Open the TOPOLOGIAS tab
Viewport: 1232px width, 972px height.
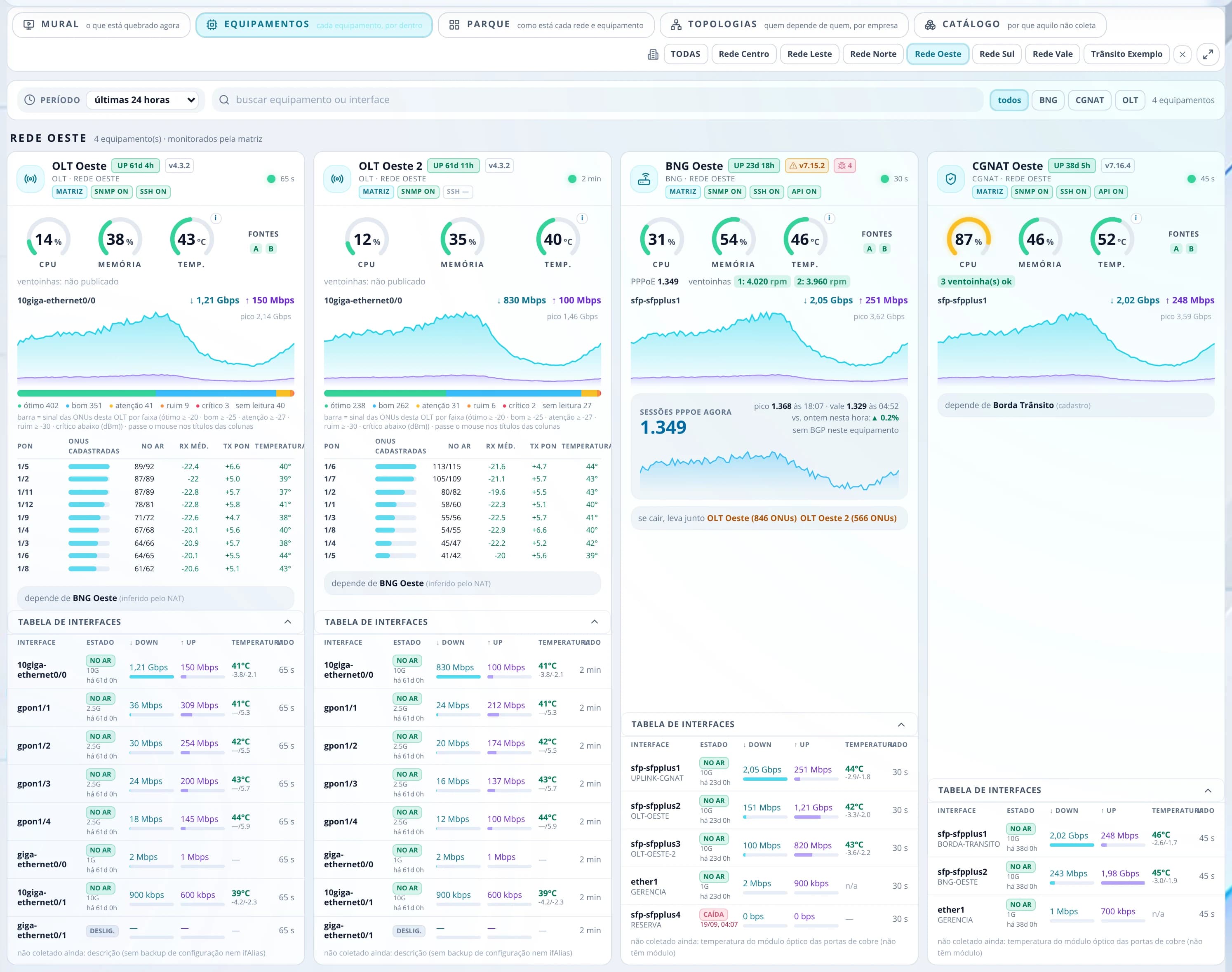tap(784, 25)
